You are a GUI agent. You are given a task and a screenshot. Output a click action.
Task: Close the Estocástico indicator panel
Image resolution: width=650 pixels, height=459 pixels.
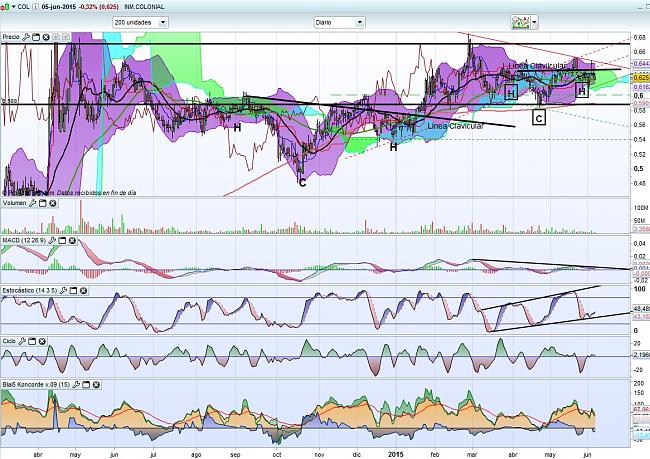[83, 291]
